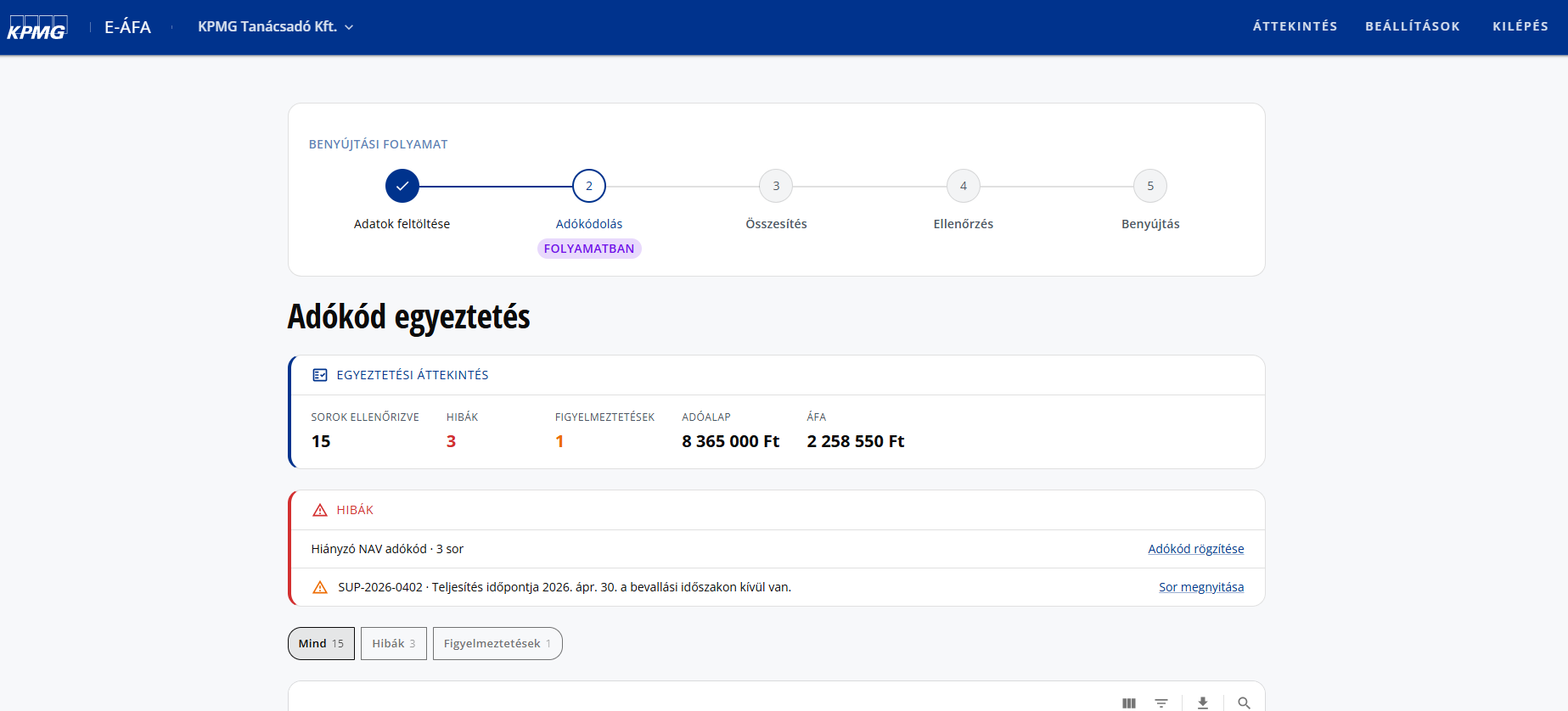Click KILÉPÉS to log out
This screenshot has height=711, width=1568.
(1520, 26)
